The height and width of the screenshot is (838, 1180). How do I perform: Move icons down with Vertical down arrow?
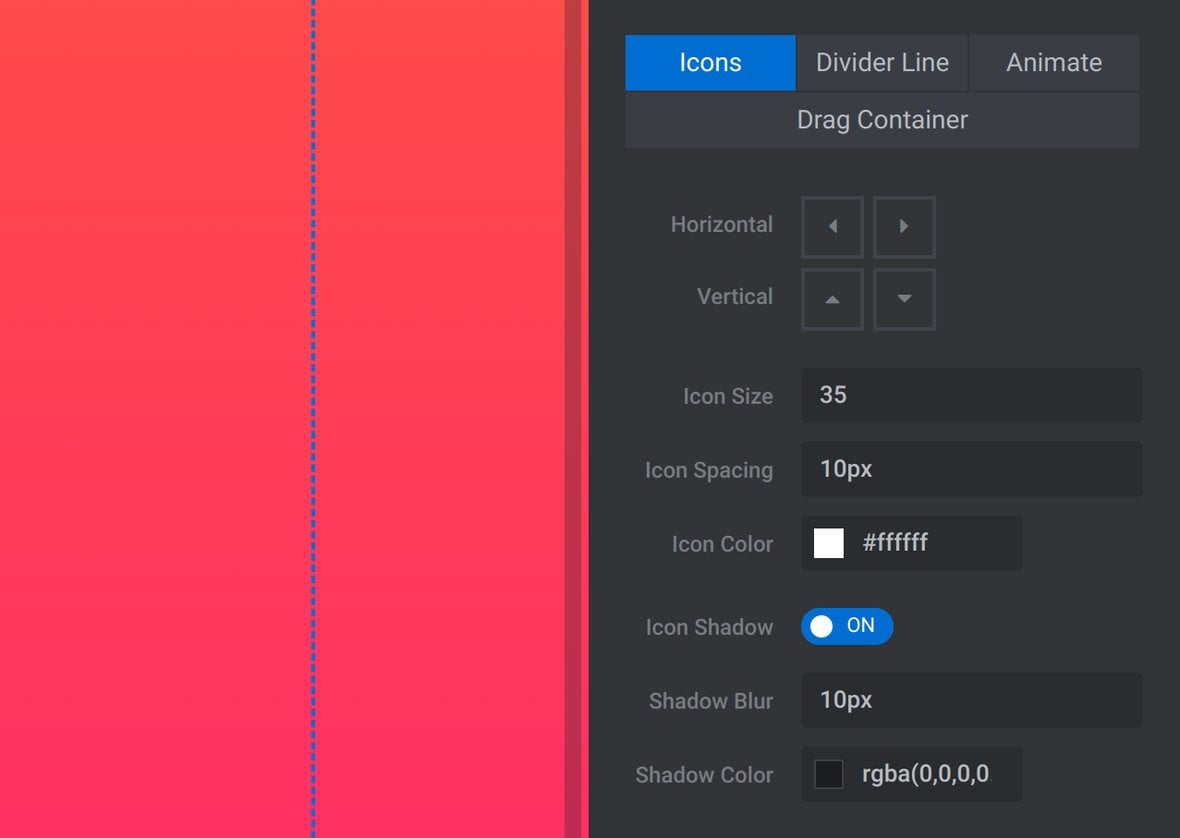pos(904,299)
